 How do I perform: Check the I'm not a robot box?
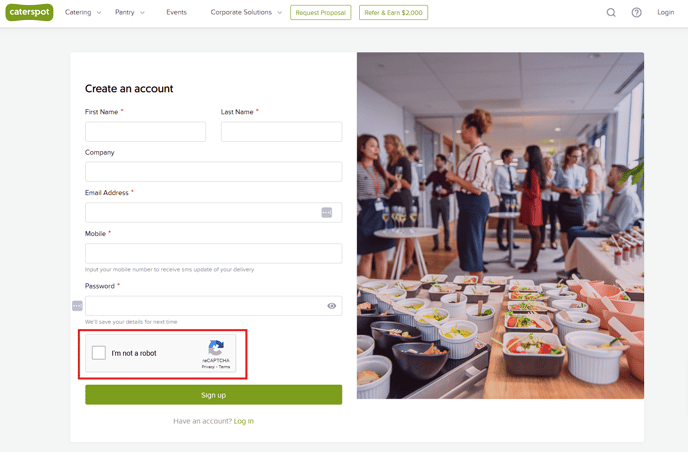[x=99, y=353]
